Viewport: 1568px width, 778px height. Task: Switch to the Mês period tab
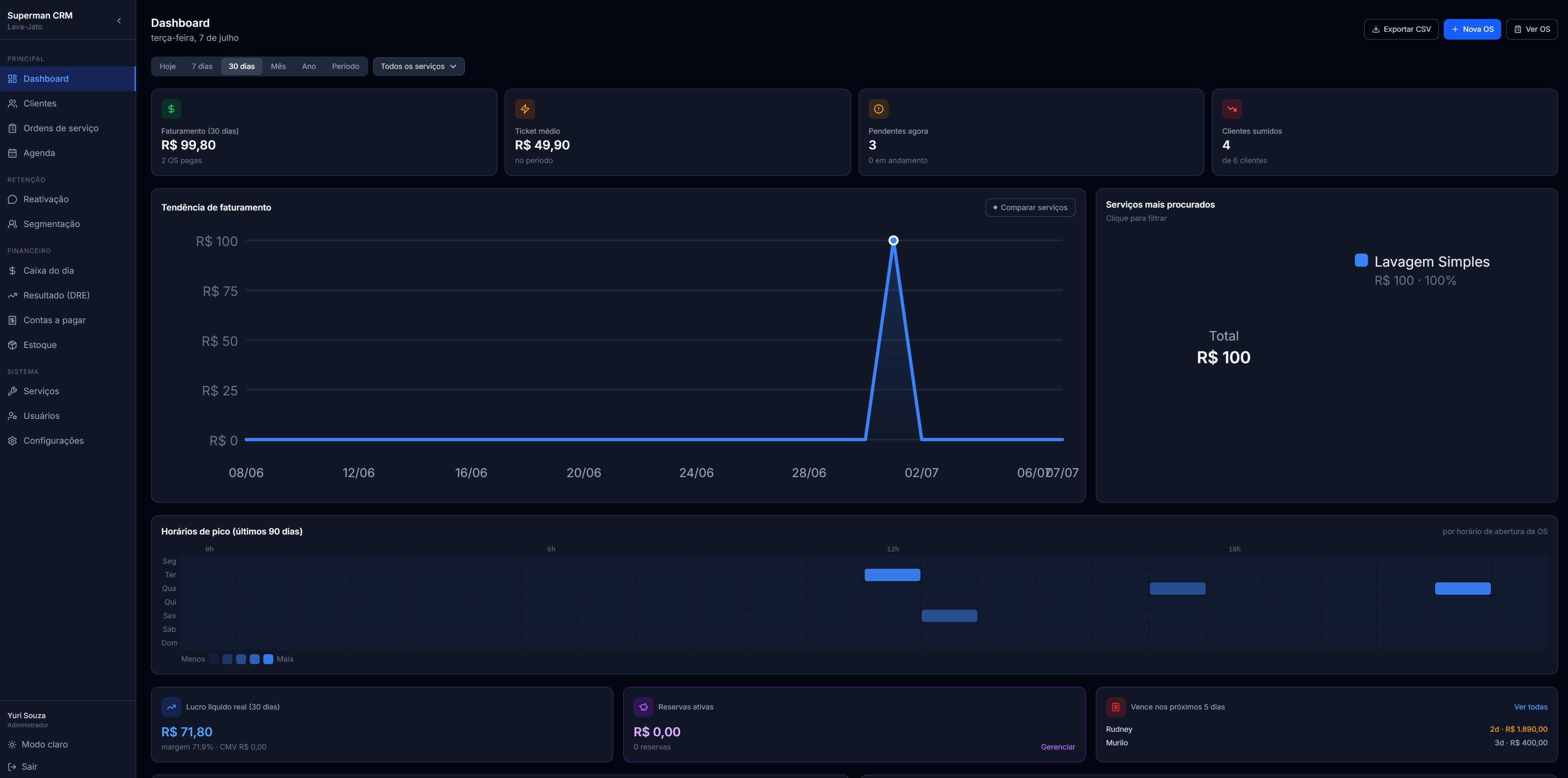[x=278, y=66]
